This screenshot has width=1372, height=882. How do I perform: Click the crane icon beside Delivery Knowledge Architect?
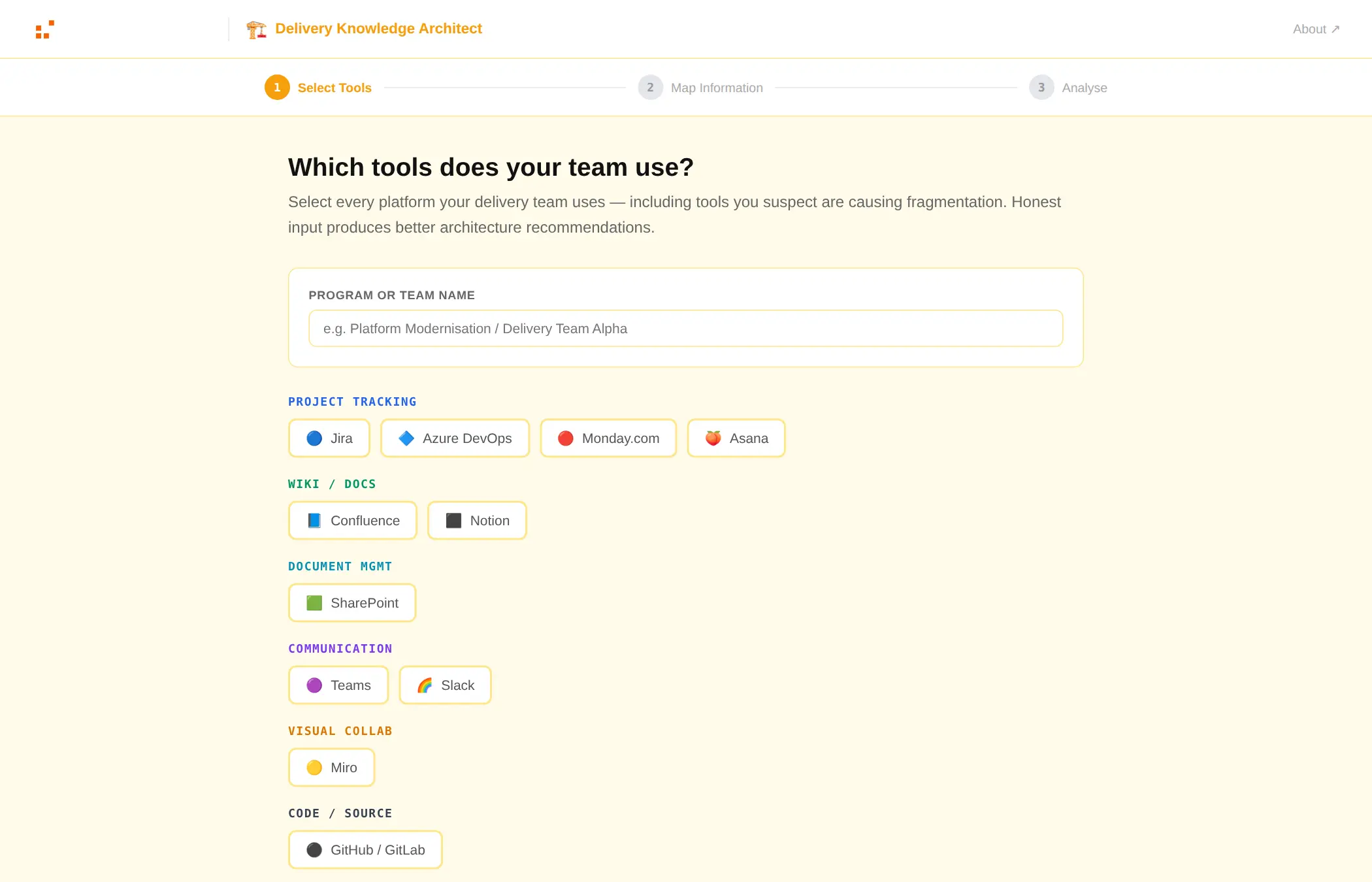pos(256,29)
